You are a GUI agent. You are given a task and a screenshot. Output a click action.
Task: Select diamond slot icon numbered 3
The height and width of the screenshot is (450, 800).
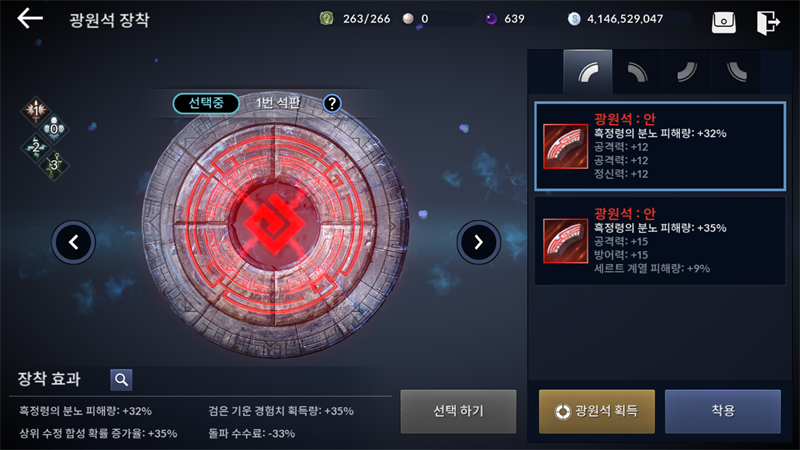pos(54,165)
